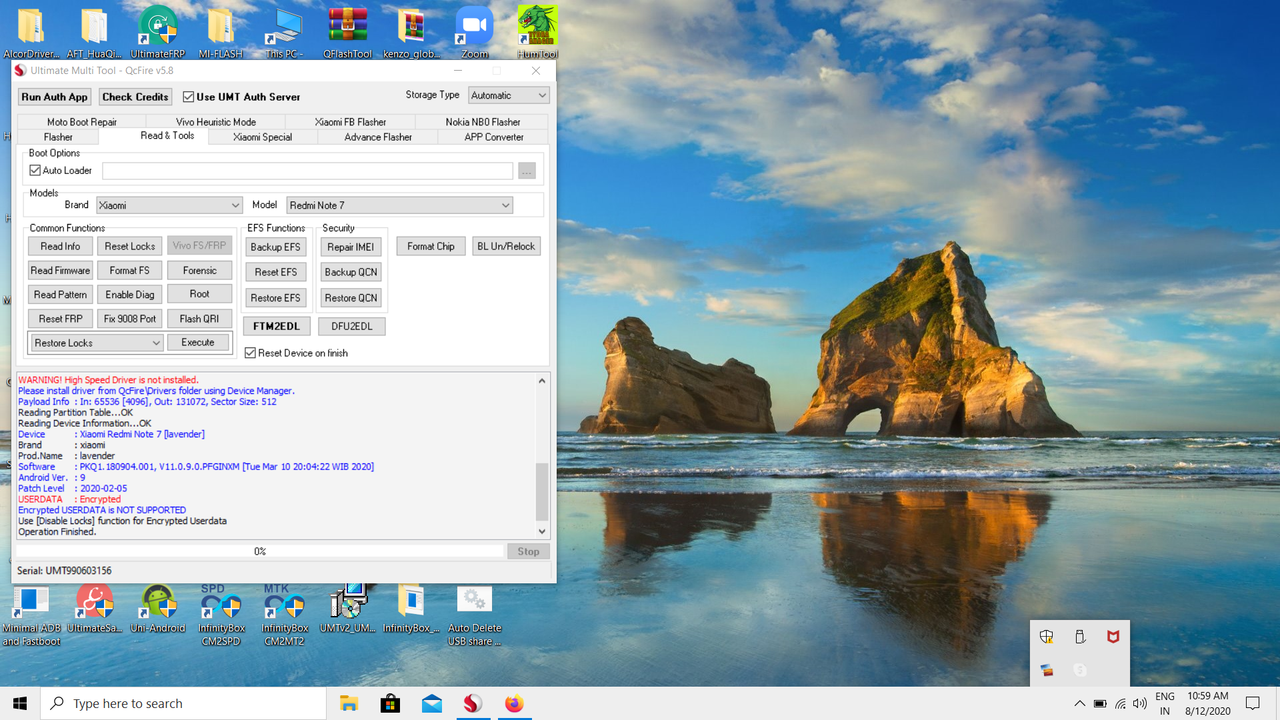Open File Explorer from taskbar

pyautogui.click(x=349, y=703)
